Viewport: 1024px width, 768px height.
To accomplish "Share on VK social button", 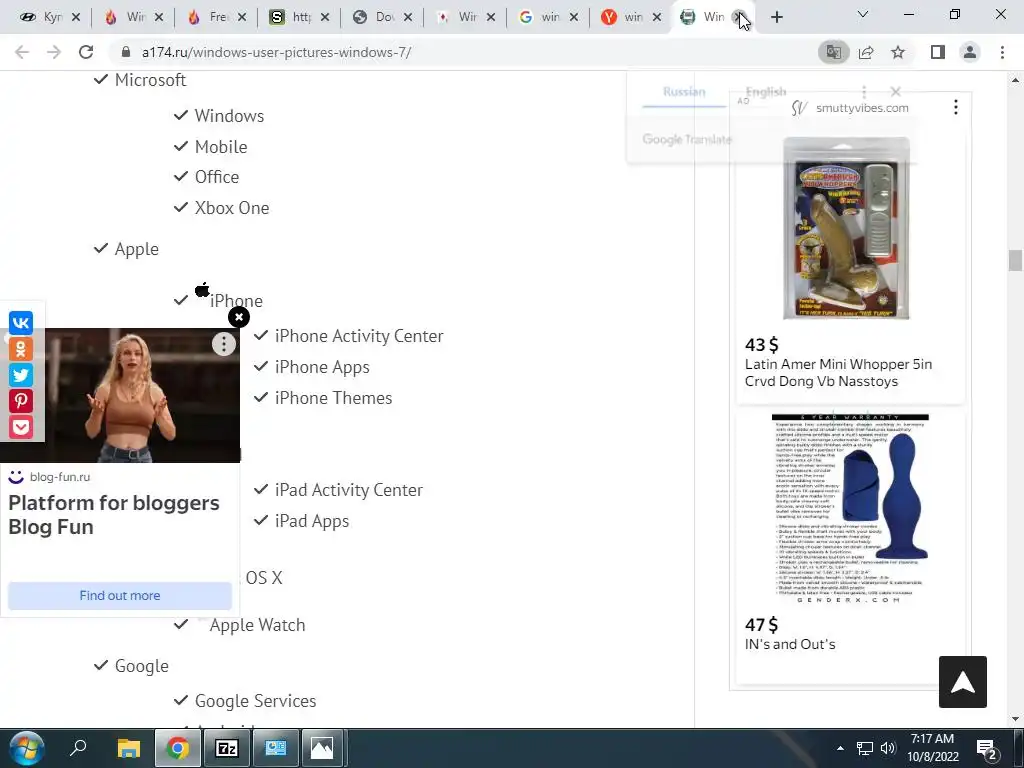I will coord(21,323).
